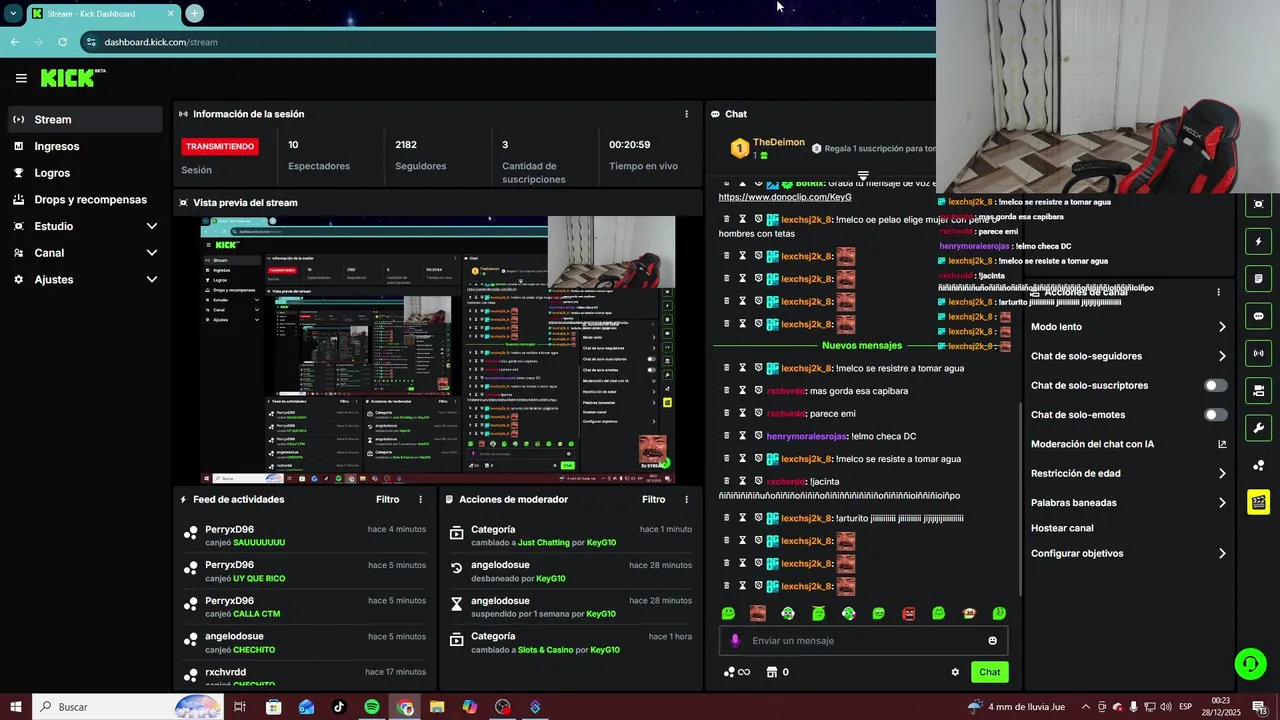Click the TRANSMITIENDO status badge

point(220,146)
